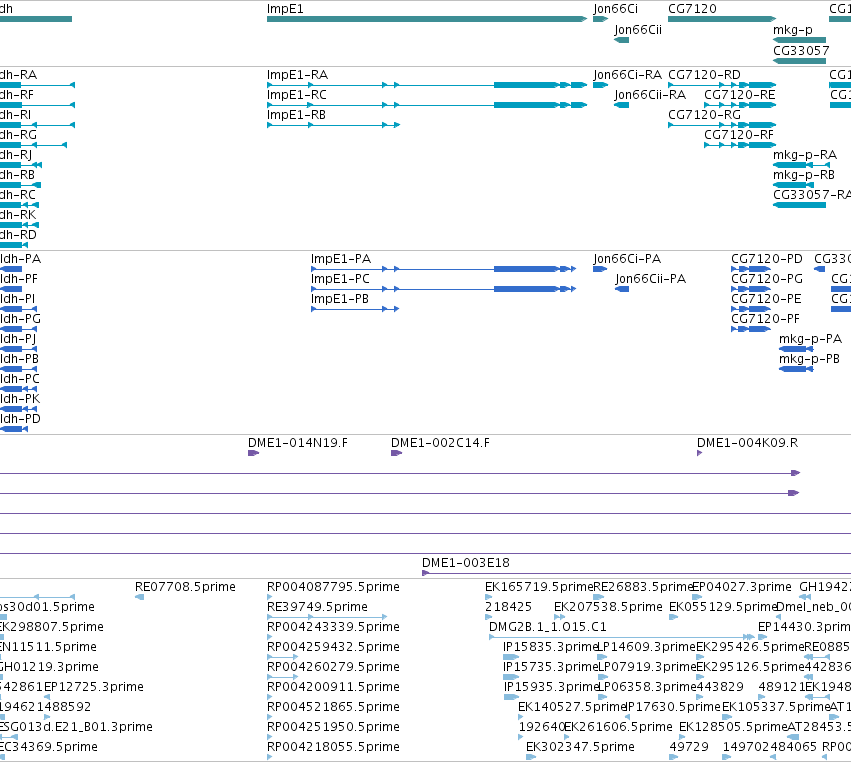The height and width of the screenshot is (762, 851).
Task: Click EST RP004259432.5prime
Action: (x=333, y=646)
